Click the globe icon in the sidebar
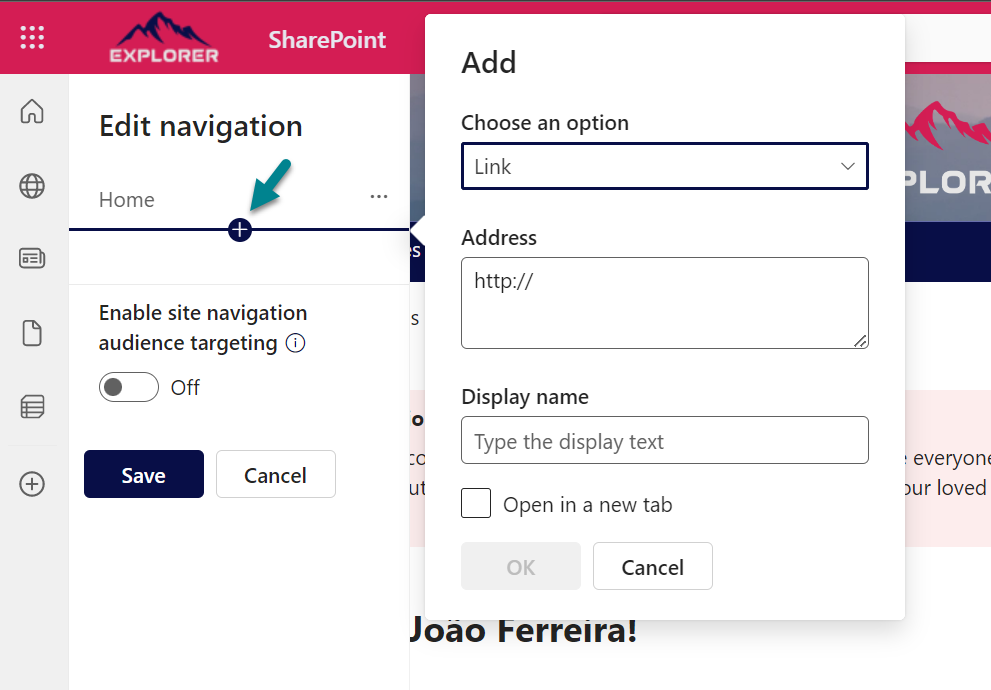This screenshot has height=690, width=991. click(x=32, y=186)
